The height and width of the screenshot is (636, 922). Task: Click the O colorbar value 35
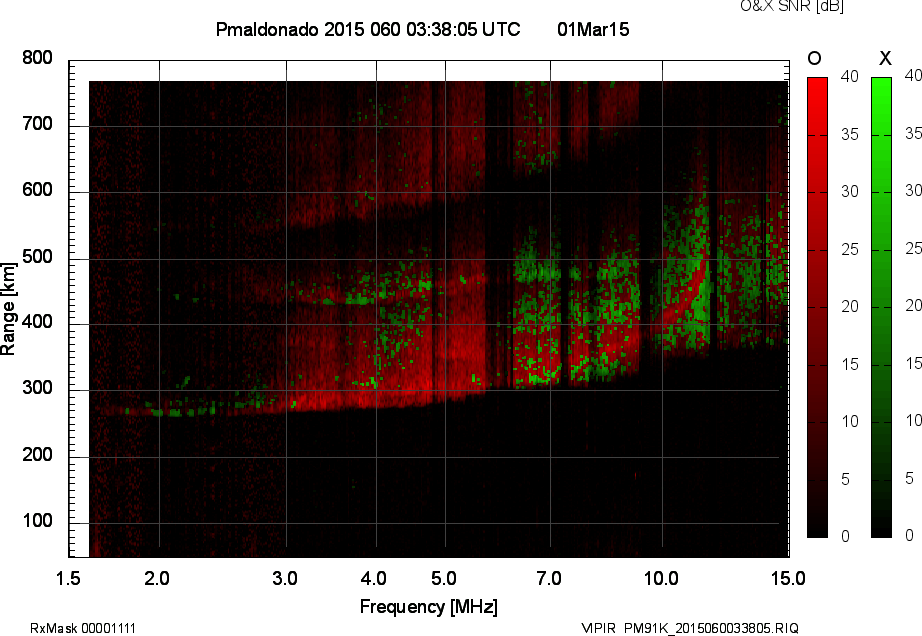coord(850,134)
